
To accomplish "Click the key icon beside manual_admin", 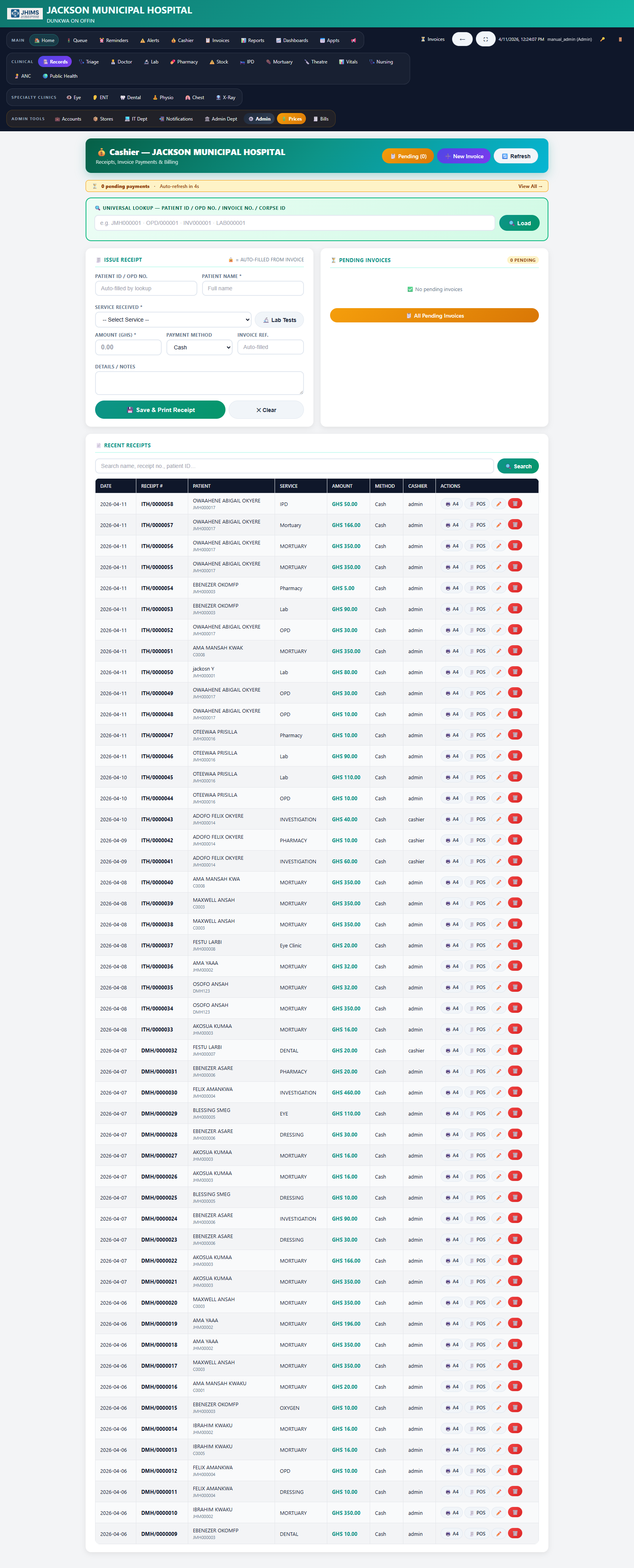I will pyautogui.click(x=602, y=40).
